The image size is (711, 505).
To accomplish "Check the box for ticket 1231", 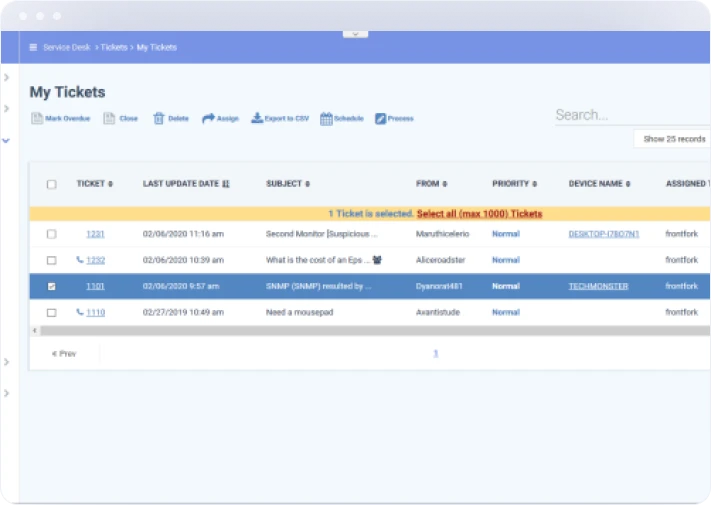I will click(x=52, y=234).
